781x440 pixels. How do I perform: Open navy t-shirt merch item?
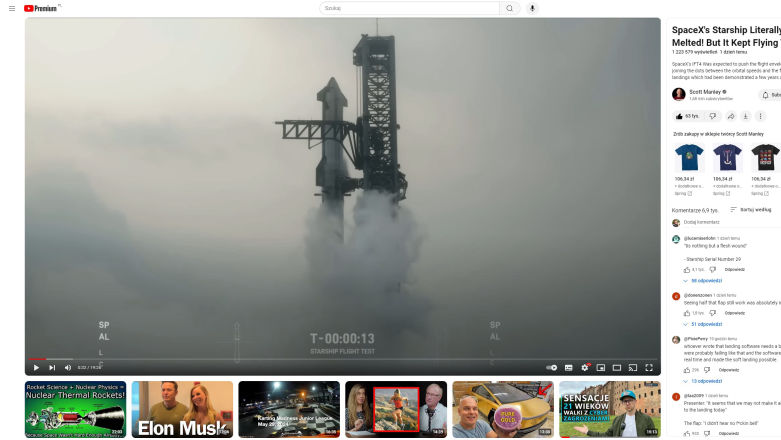tap(727, 157)
